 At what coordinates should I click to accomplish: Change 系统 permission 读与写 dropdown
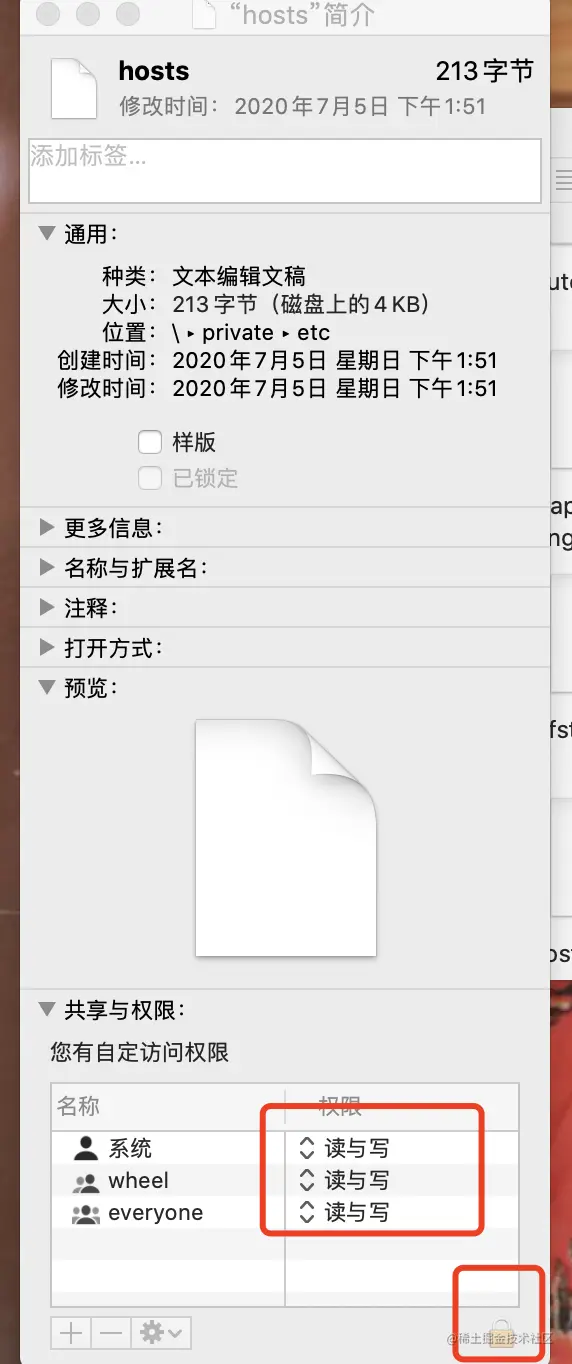pyautogui.click(x=343, y=1148)
